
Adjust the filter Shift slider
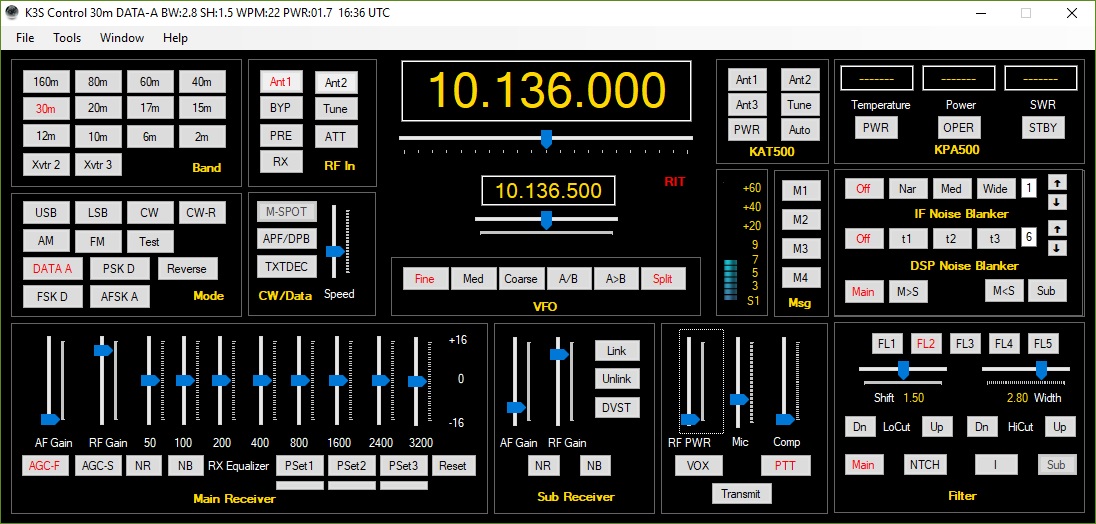click(x=903, y=369)
